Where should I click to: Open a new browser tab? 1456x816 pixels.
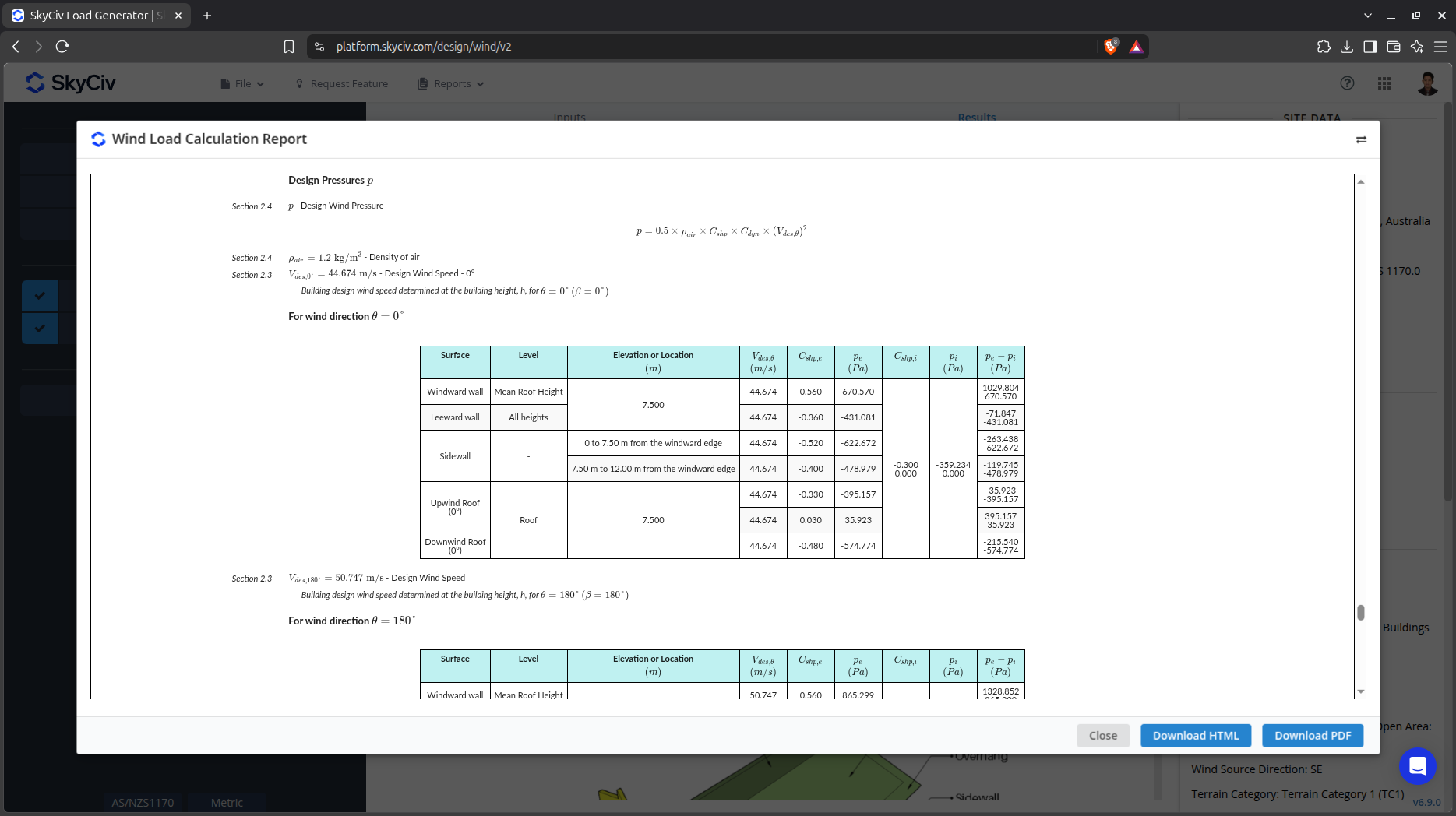[207, 16]
